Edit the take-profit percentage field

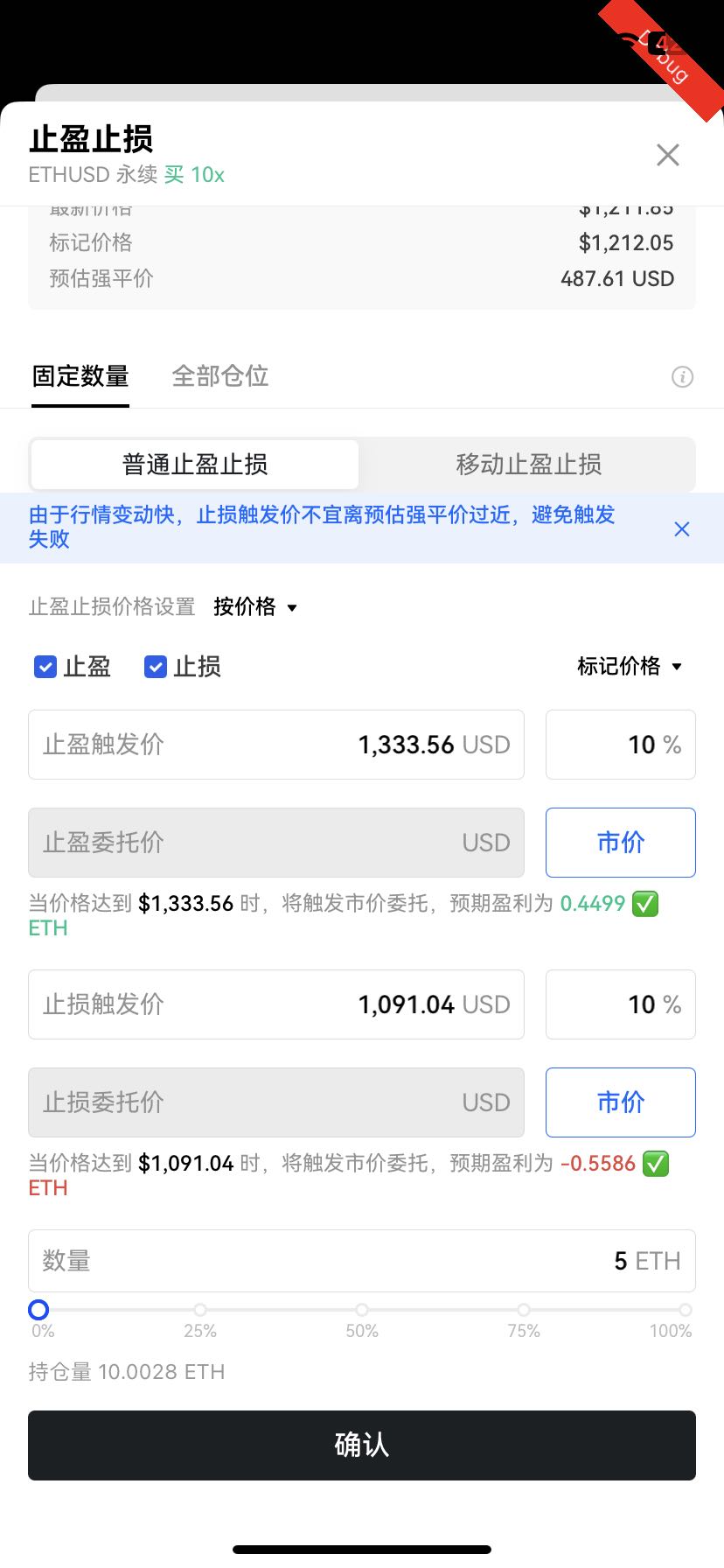[620, 745]
